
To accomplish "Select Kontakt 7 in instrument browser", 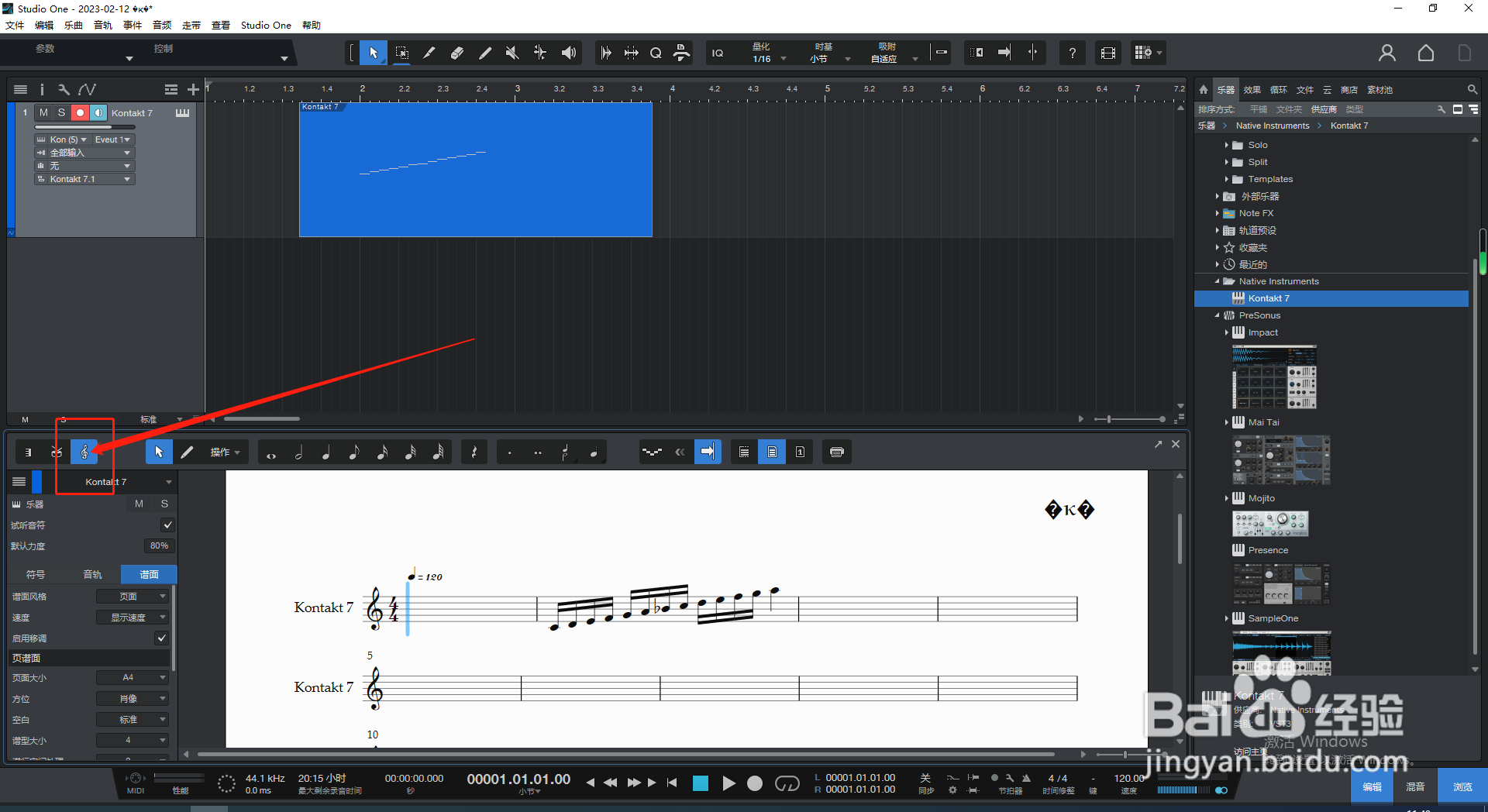I will [1331, 298].
